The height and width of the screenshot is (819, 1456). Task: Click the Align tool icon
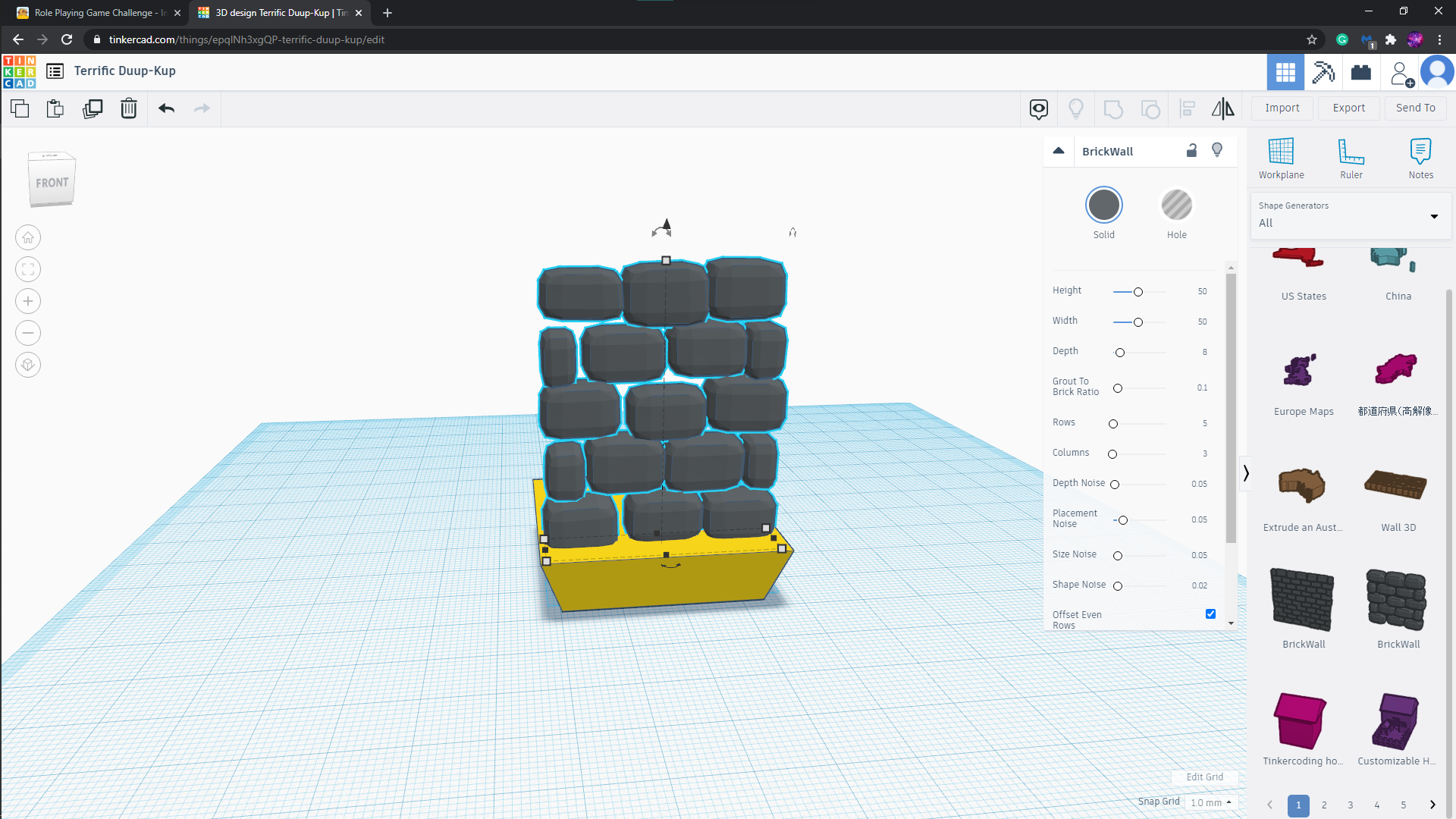click(1188, 109)
